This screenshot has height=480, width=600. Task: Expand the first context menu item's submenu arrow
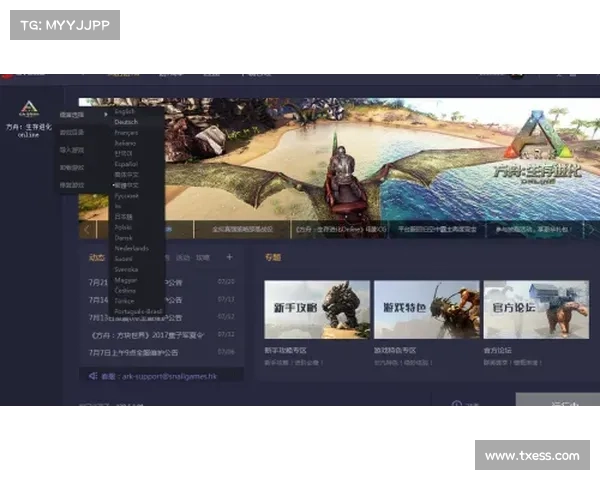[x=106, y=114]
